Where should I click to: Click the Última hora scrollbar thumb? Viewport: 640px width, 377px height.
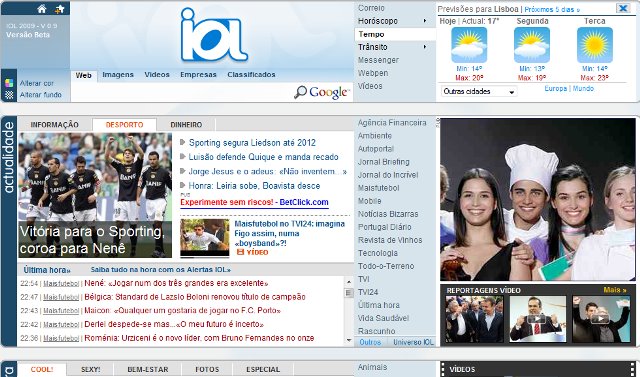pos(349,293)
